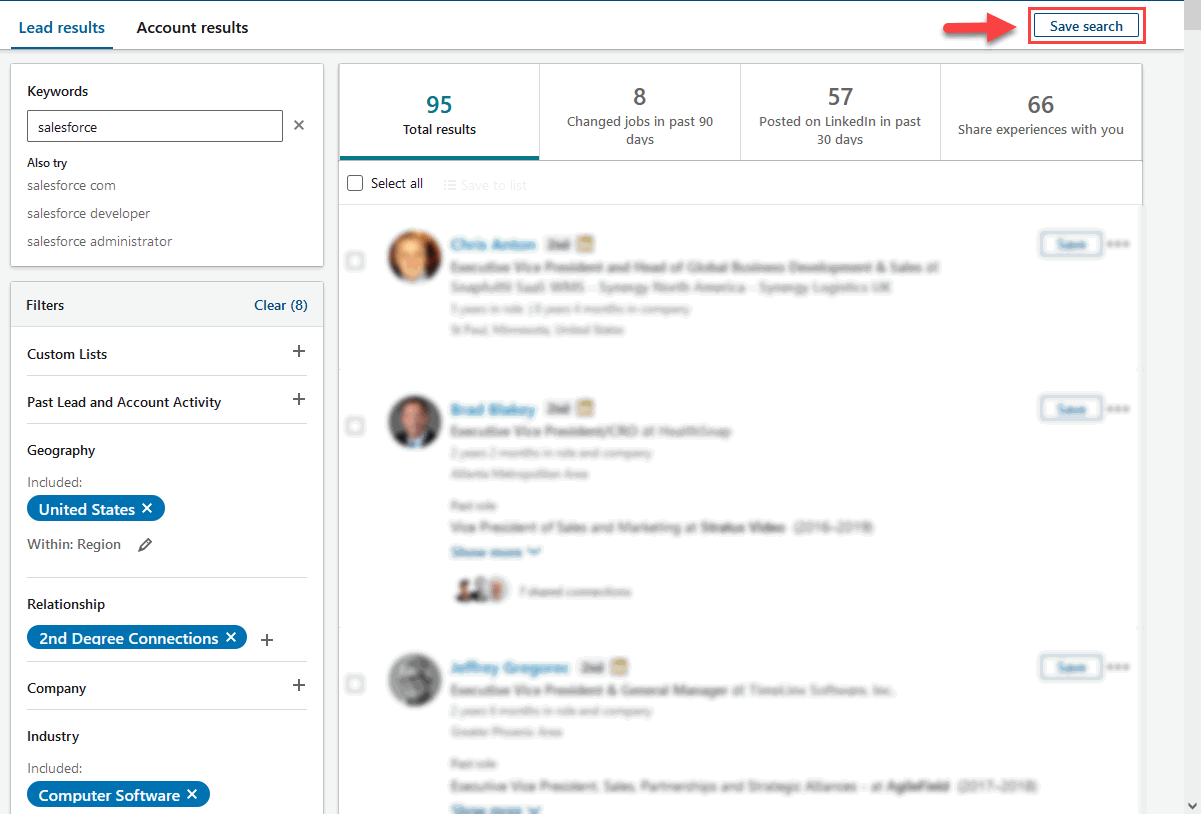The width and height of the screenshot is (1201, 814).
Task: Tick the Select all checkbox
Action: pyautogui.click(x=355, y=184)
